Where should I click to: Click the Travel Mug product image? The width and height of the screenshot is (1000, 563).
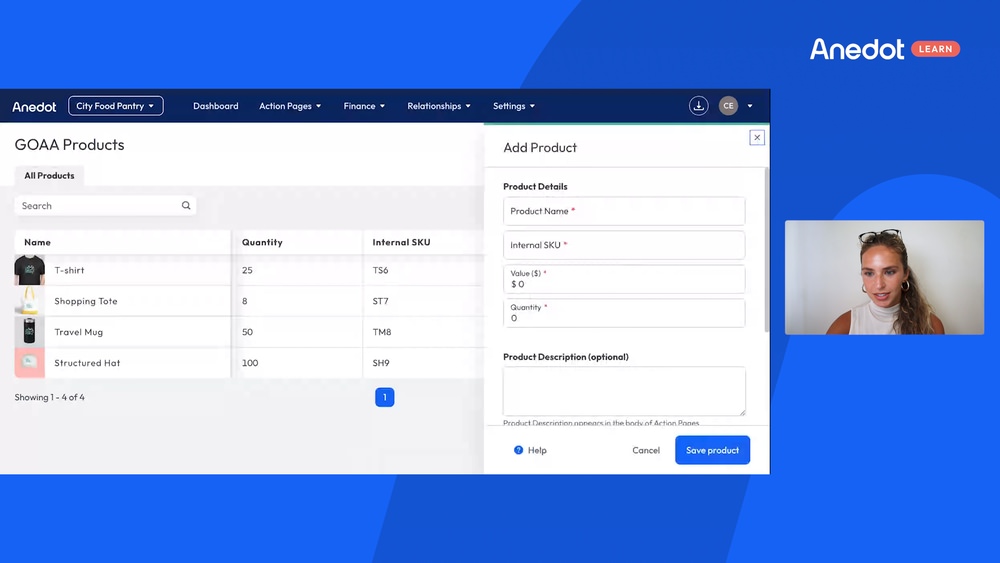[x=29, y=332]
